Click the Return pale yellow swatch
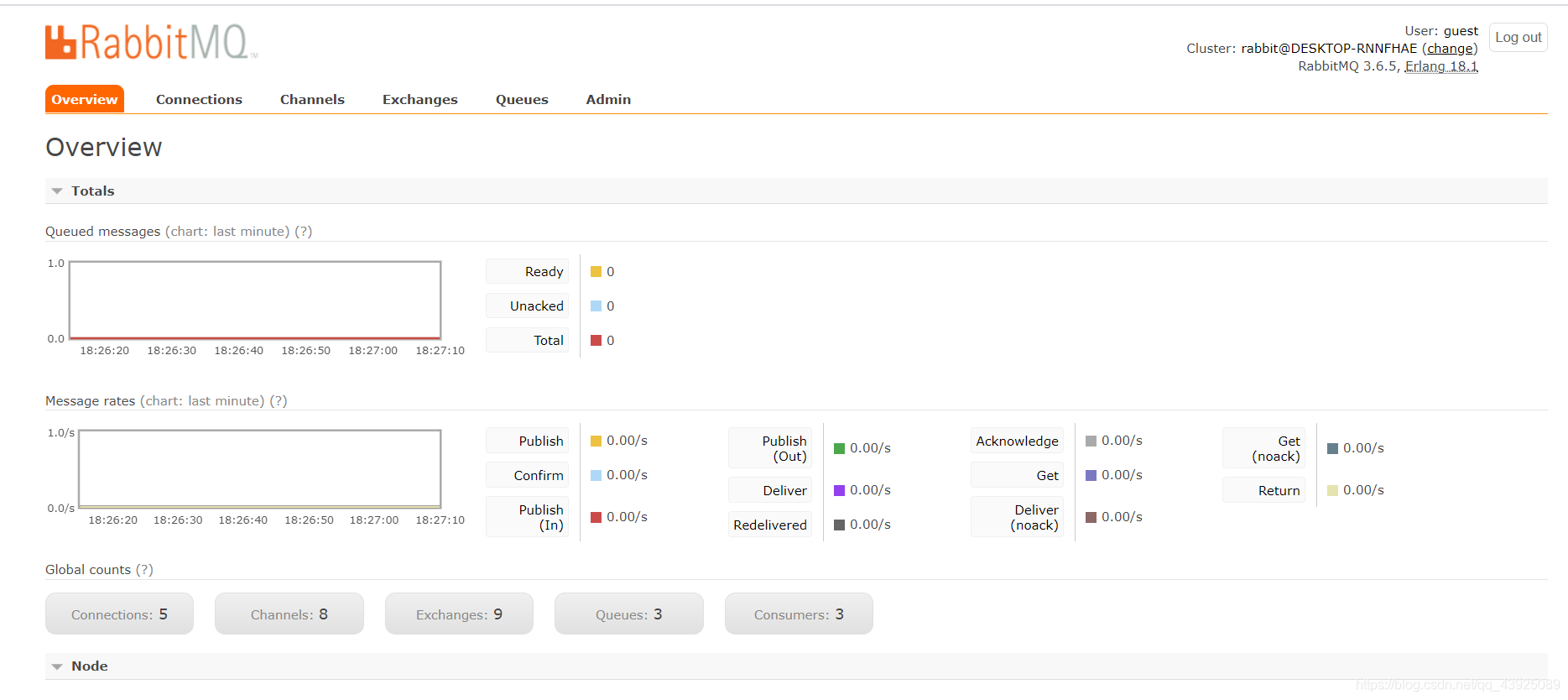The width and height of the screenshot is (1568, 700). (x=1332, y=490)
